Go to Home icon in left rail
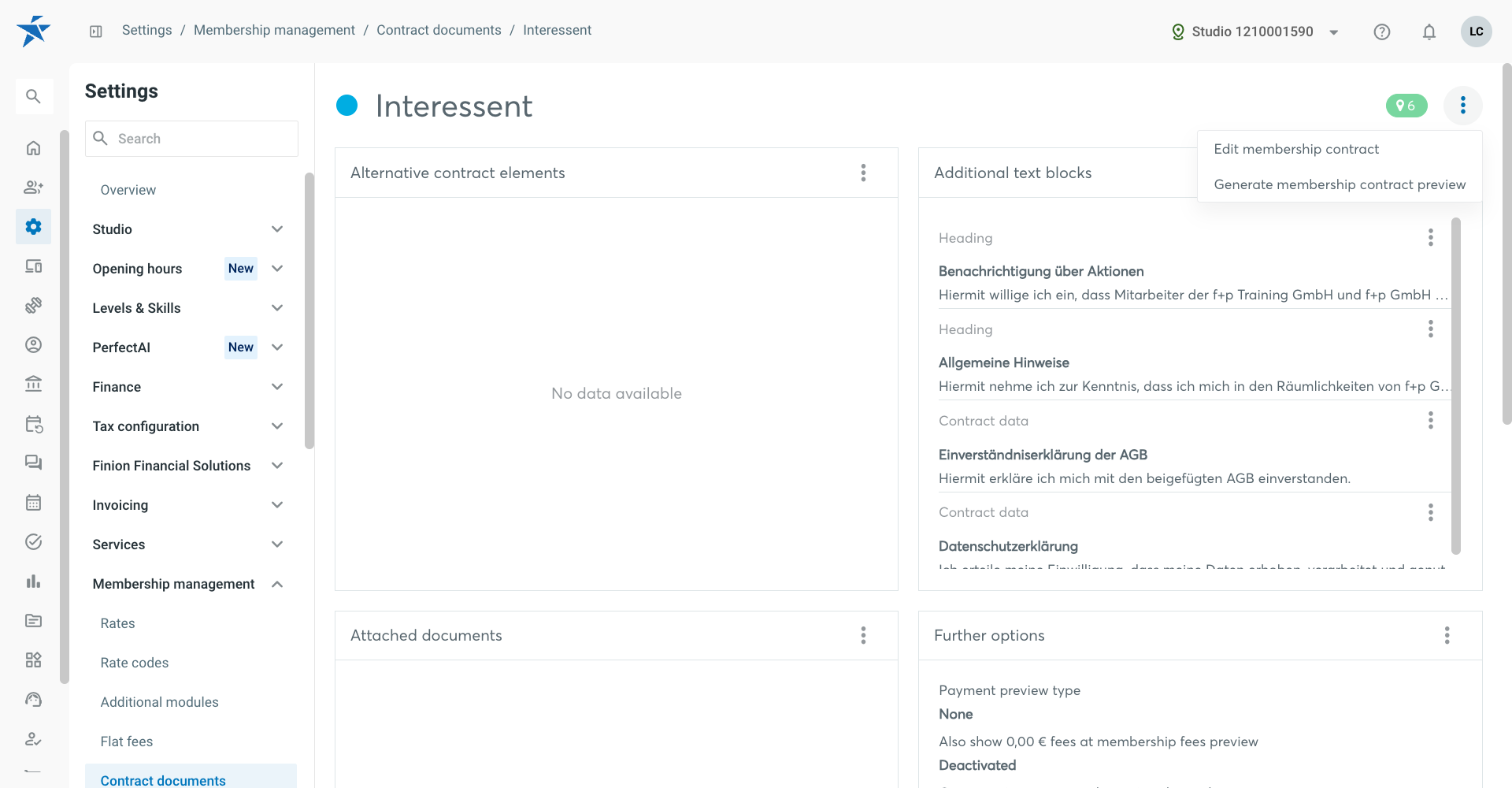 [33, 148]
